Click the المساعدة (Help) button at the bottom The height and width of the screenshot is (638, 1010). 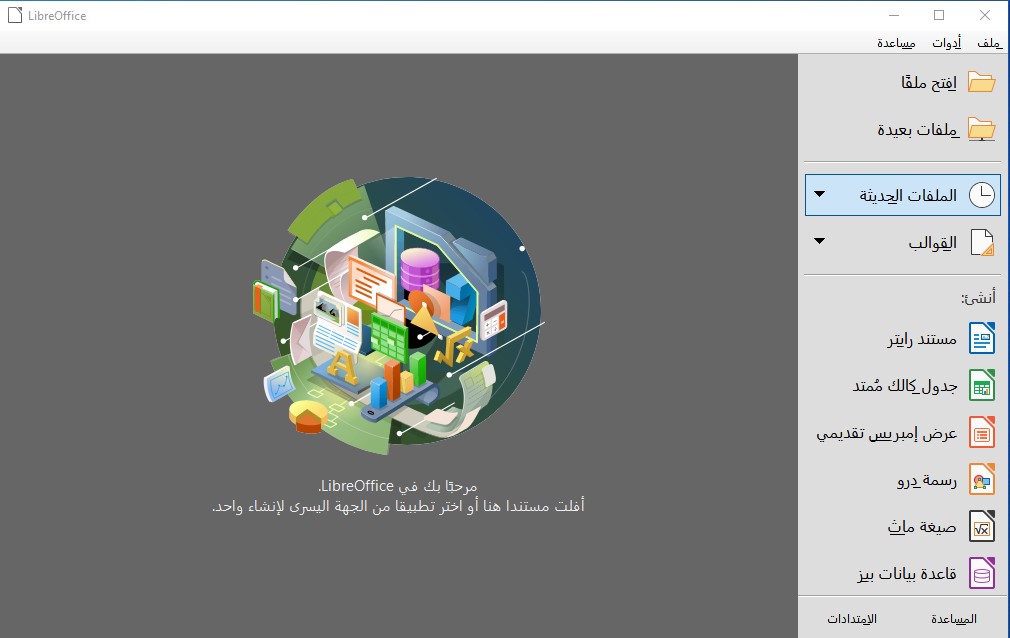coord(953,619)
